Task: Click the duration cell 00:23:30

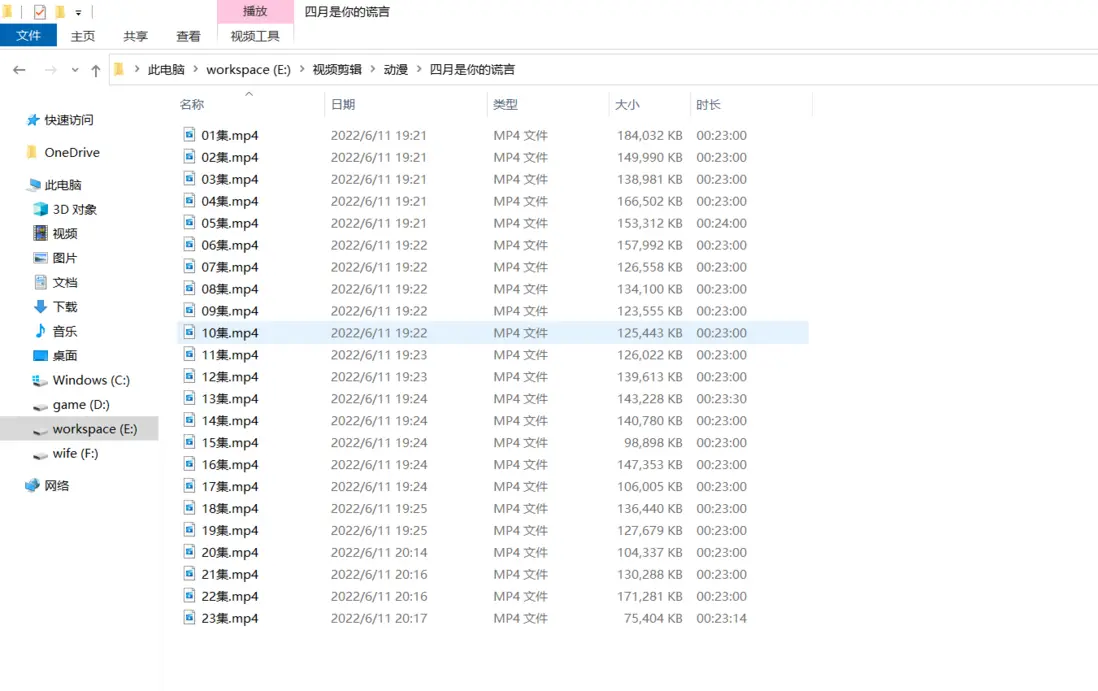Action: click(x=721, y=398)
